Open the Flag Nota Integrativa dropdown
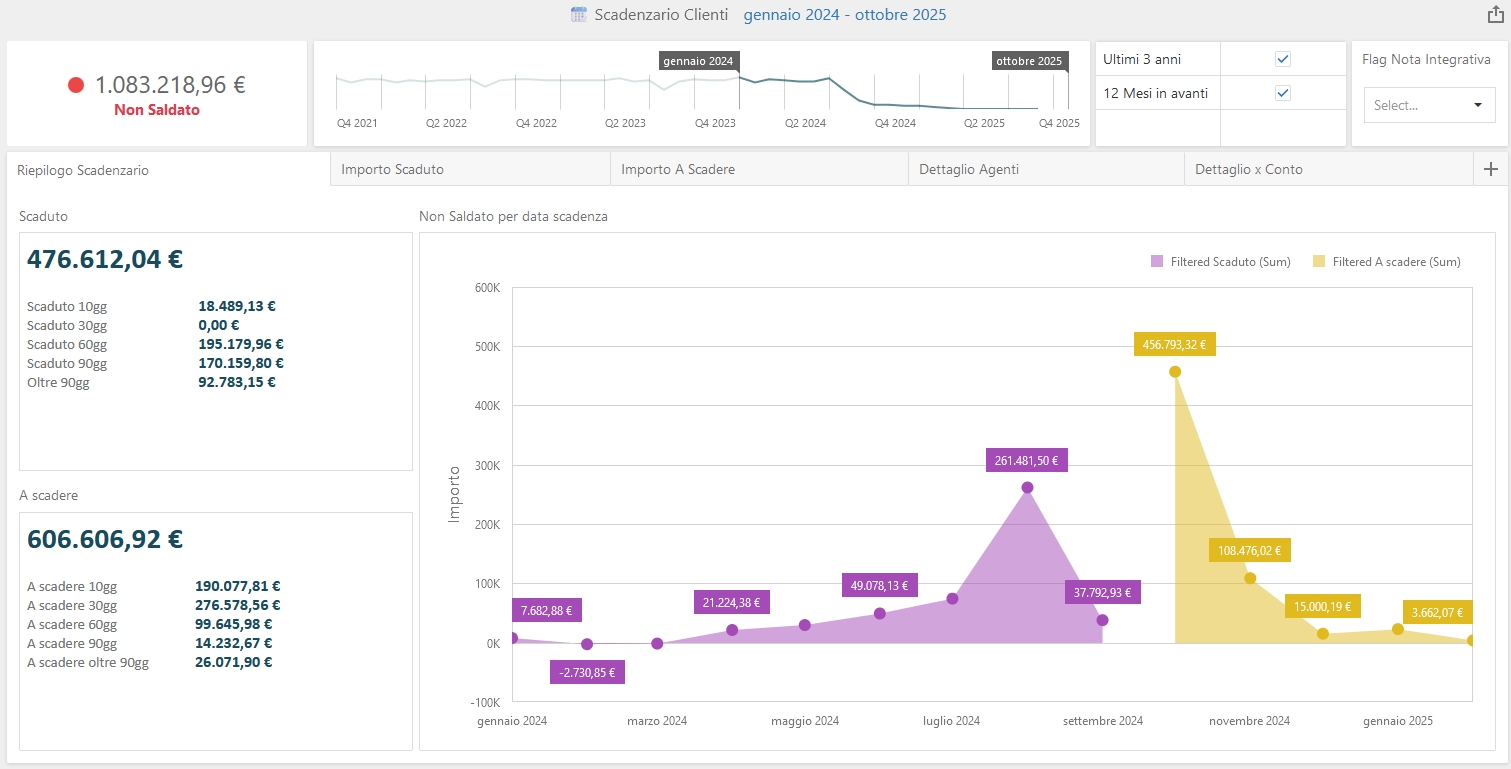This screenshot has width=1511, height=769. click(x=1429, y=105)
